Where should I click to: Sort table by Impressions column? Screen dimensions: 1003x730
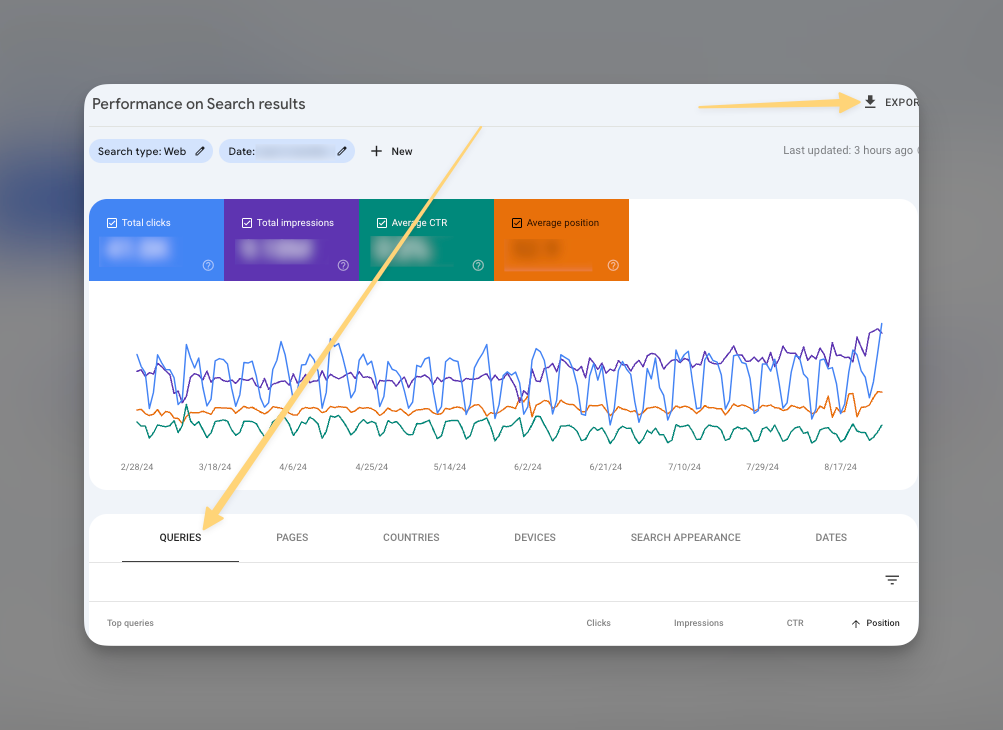(699, 623)
